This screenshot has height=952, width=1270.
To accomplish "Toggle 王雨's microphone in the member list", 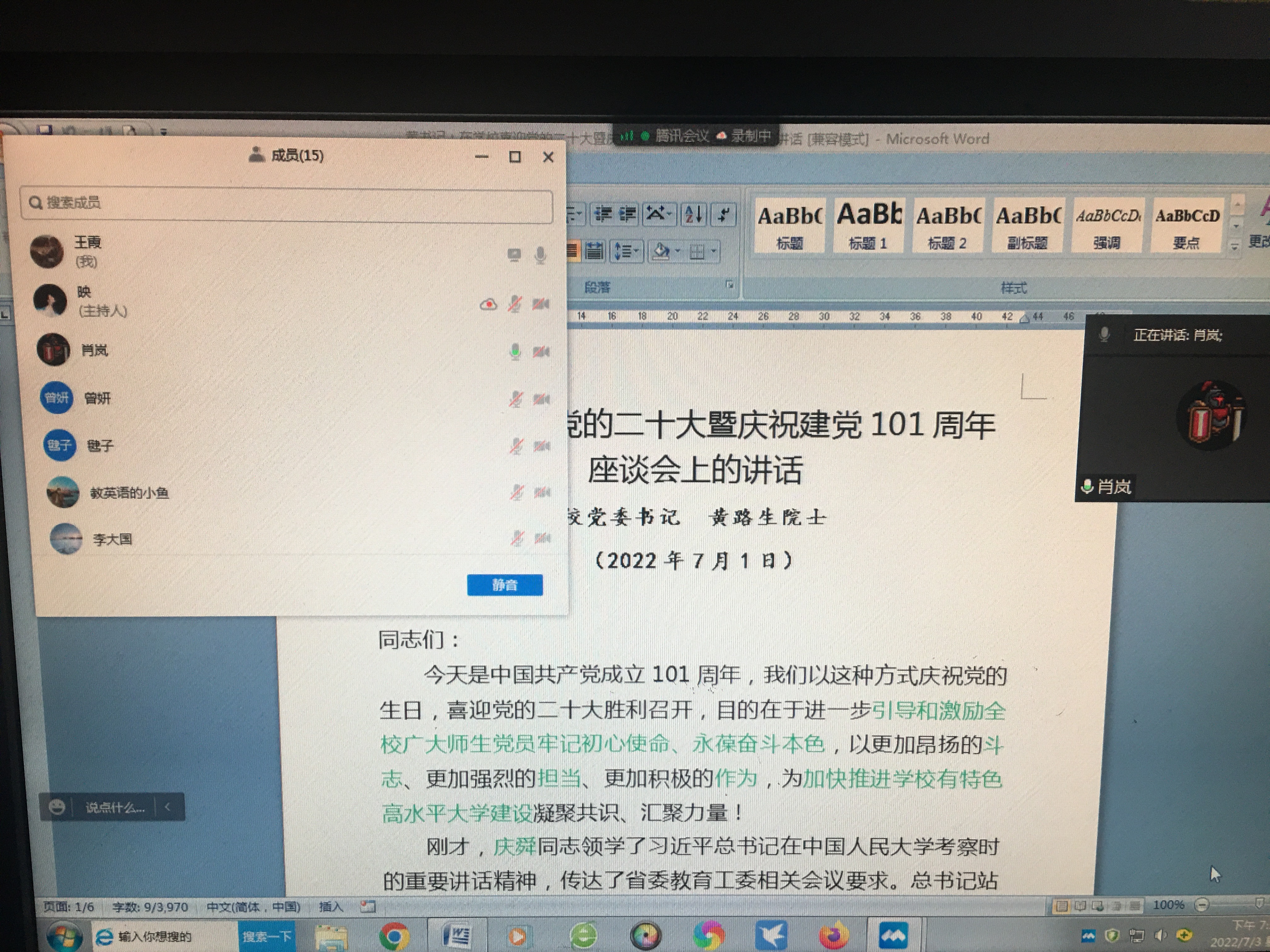I will pos(540,255).
